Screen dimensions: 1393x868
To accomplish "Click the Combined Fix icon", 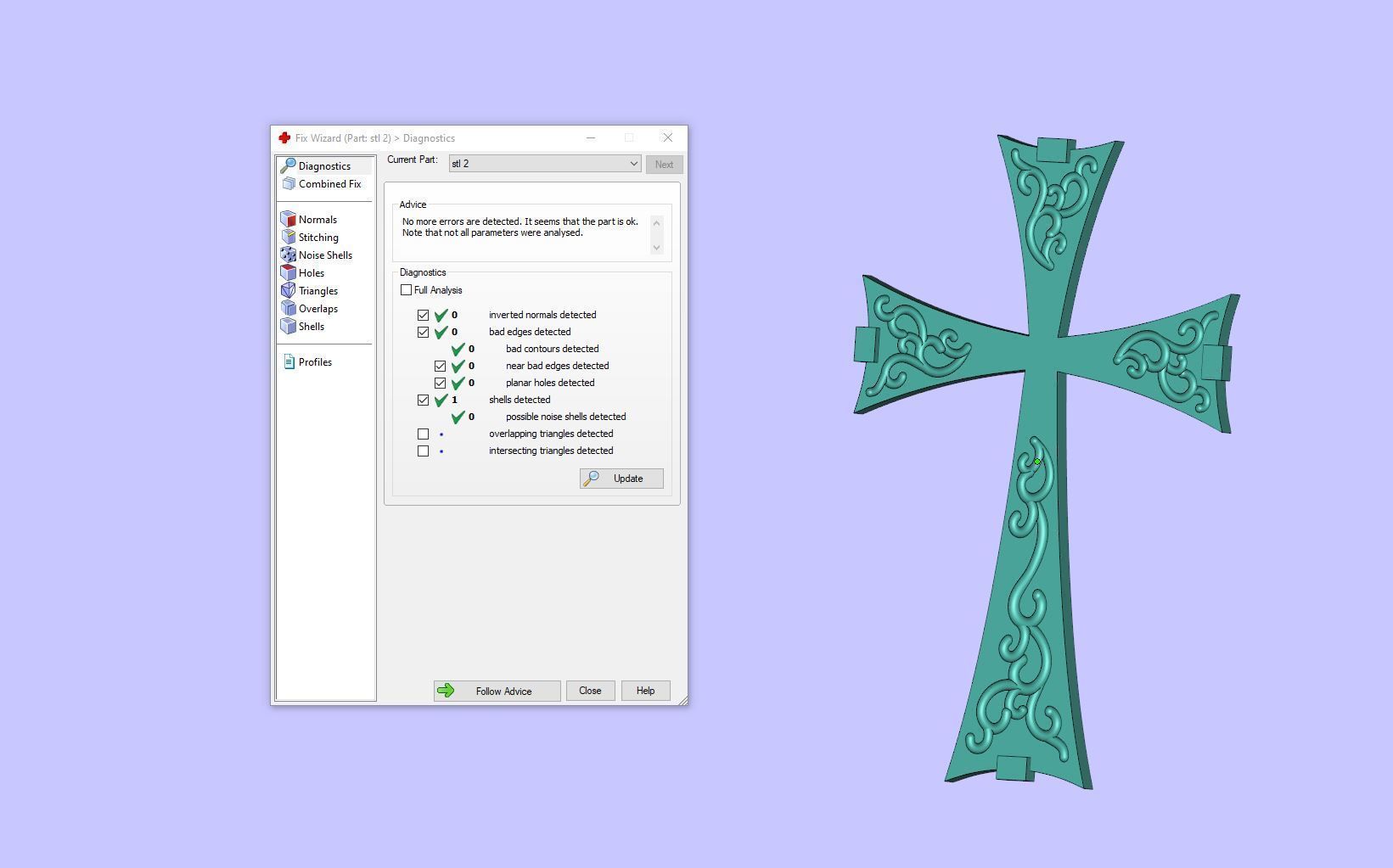I will point(289,183).
